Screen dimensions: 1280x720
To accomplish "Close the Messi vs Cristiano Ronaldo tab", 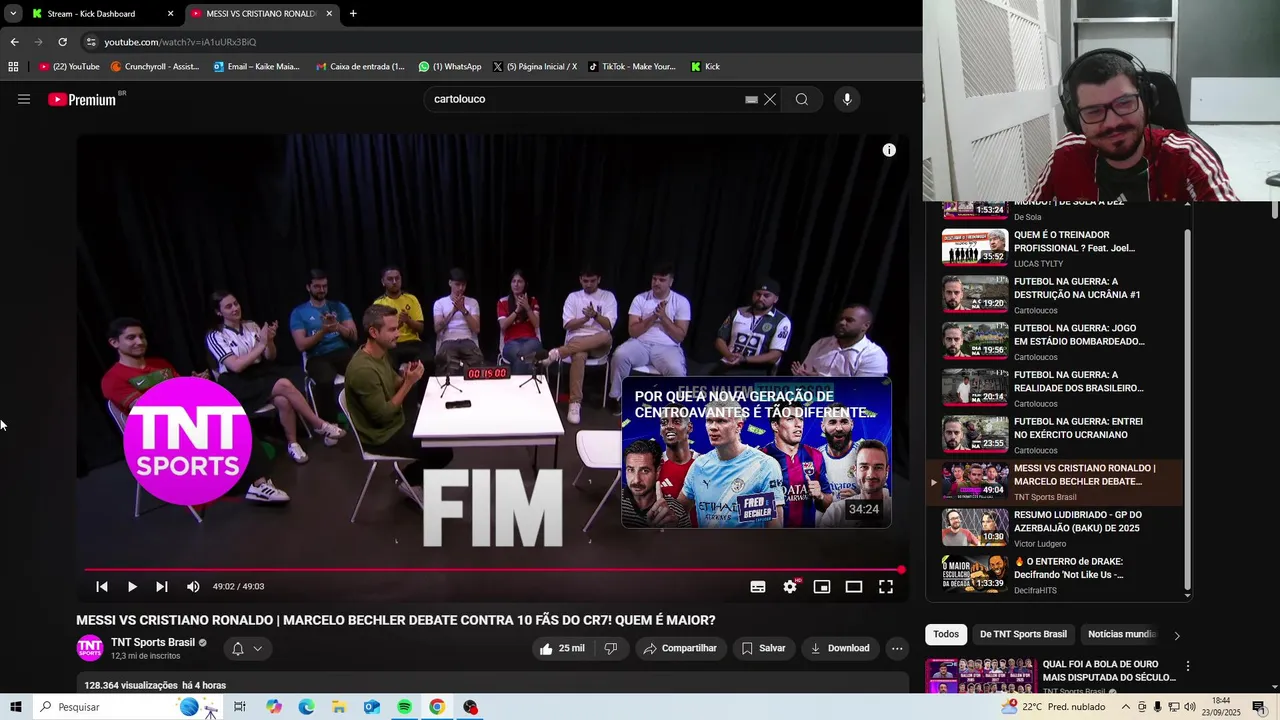I will click(329, 14).
